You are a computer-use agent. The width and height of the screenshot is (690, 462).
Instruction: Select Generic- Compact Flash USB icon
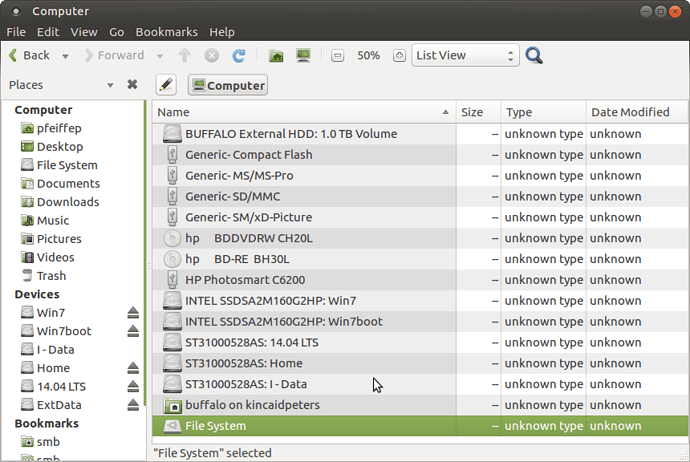coord(172,155)
